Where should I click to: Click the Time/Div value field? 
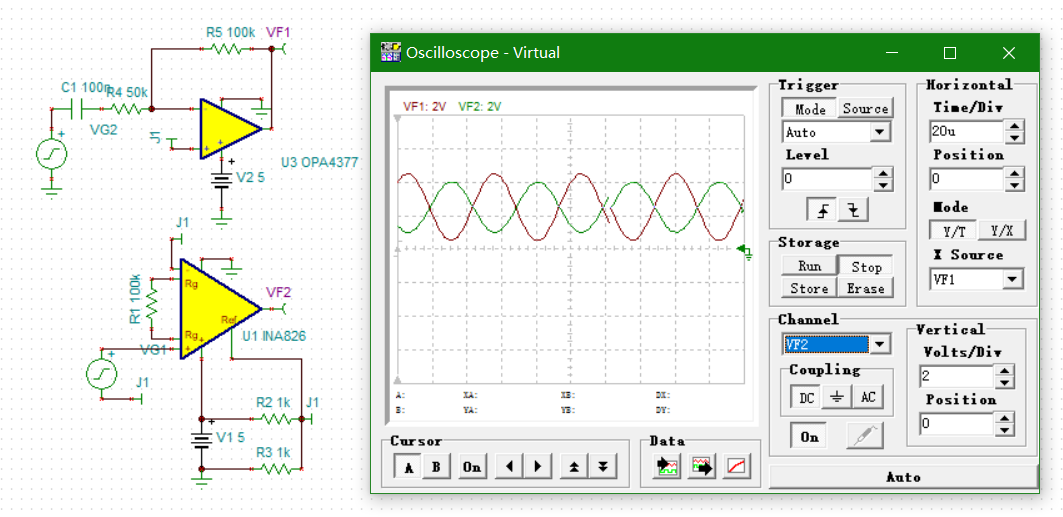coord(967,131)
